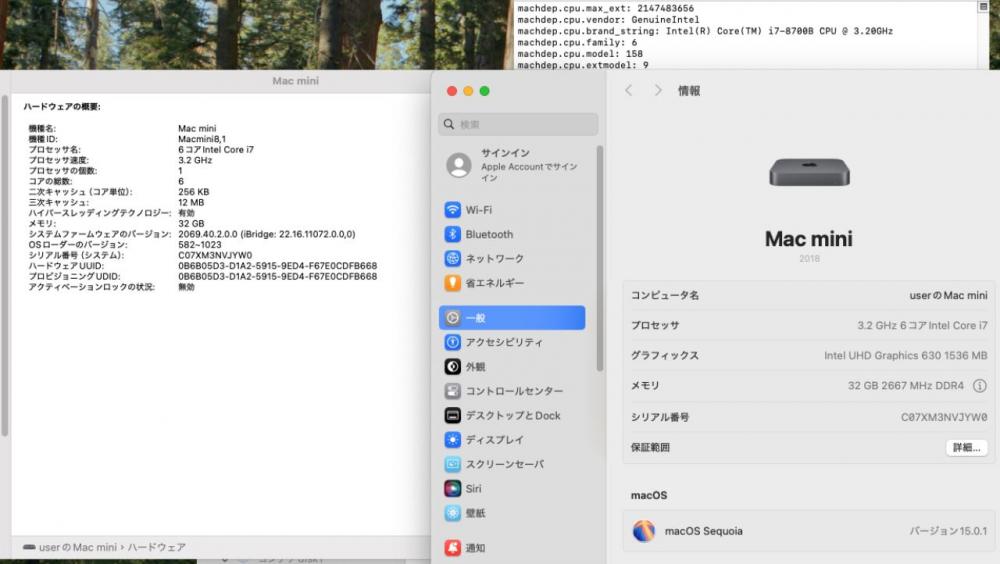Screen dimensions: 1000x564
Task: Click the 一般 gear icon
Action: point(452,318)
